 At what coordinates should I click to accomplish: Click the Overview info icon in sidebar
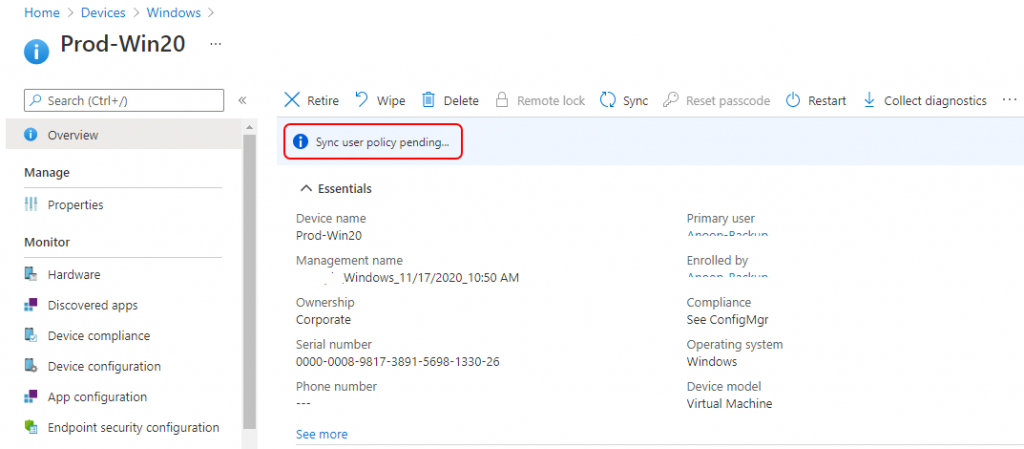click(30, 134)
